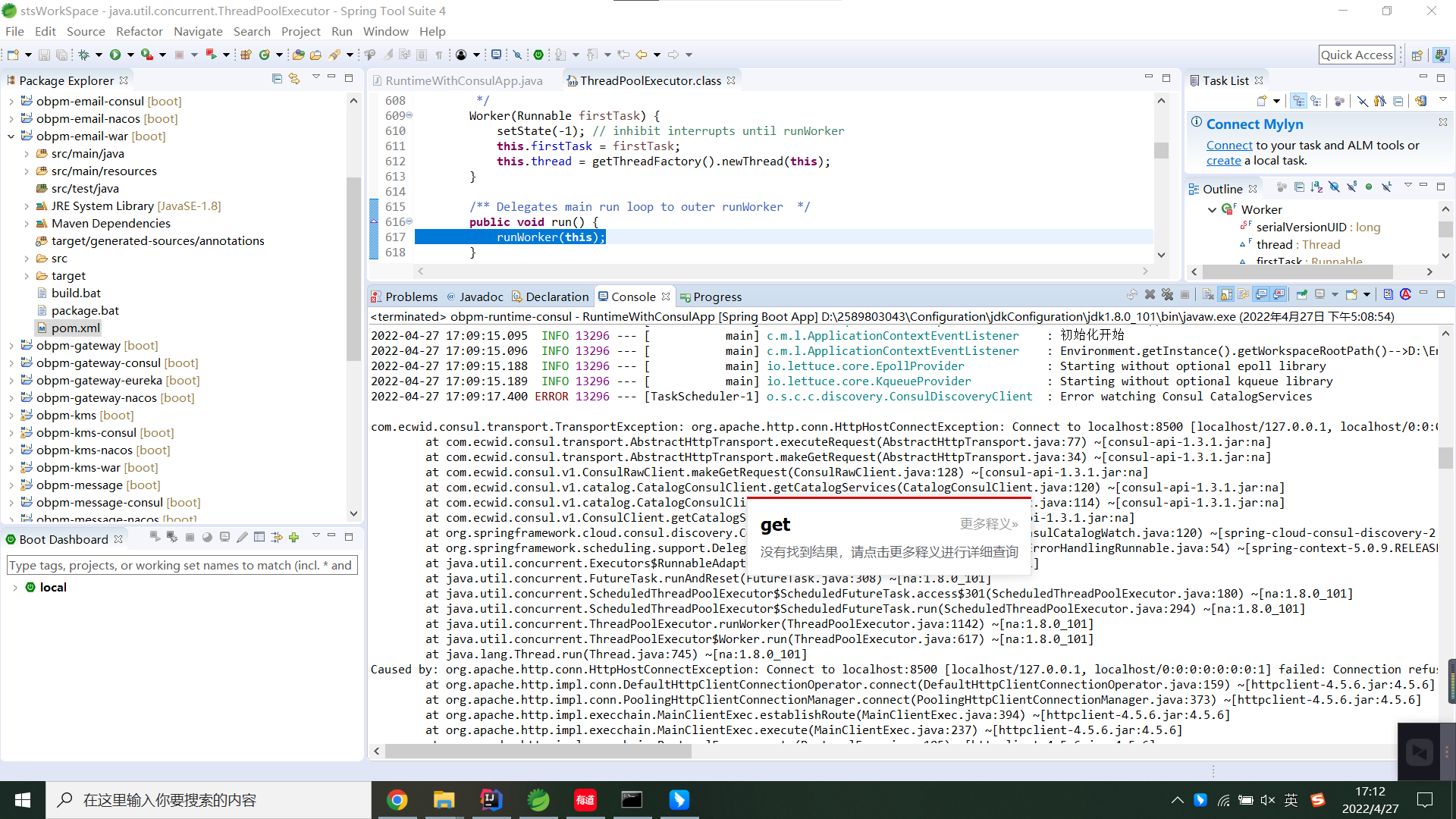Image resolution: width=1456 pixels, height=819 pixels.
Task: Toggle Word Wrap in Console
Action: (1244, 295)
